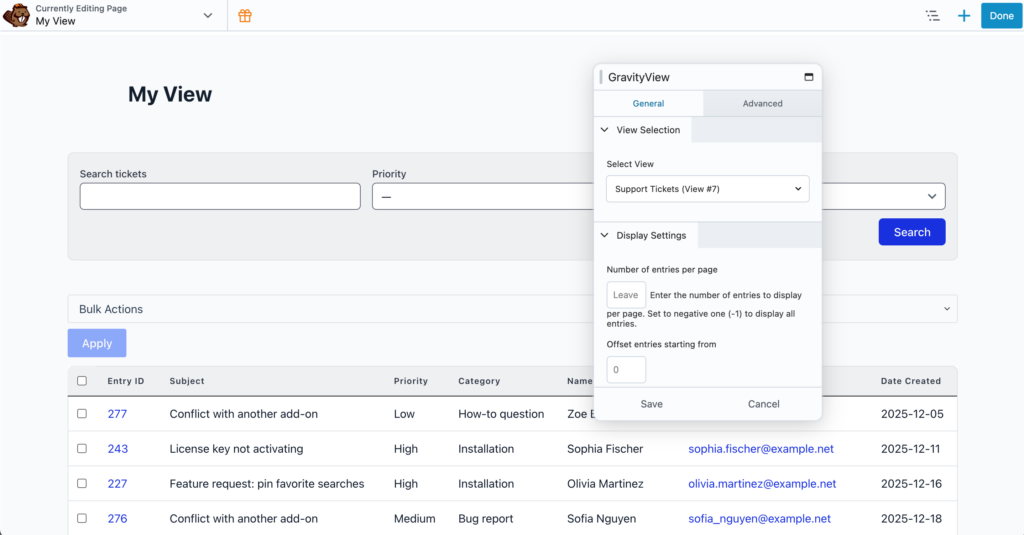Click the Date Created column header
Image resolution: width=1024 pixels, height=535 pixels.
click(x=910, y=381)
